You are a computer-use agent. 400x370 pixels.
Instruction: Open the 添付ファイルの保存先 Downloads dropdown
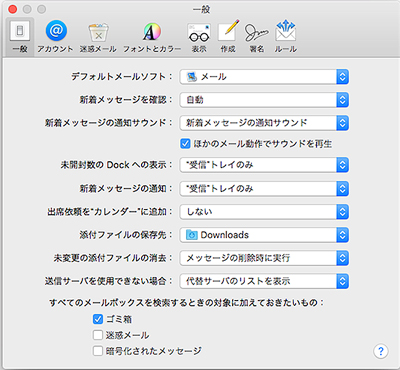(264, 235)
